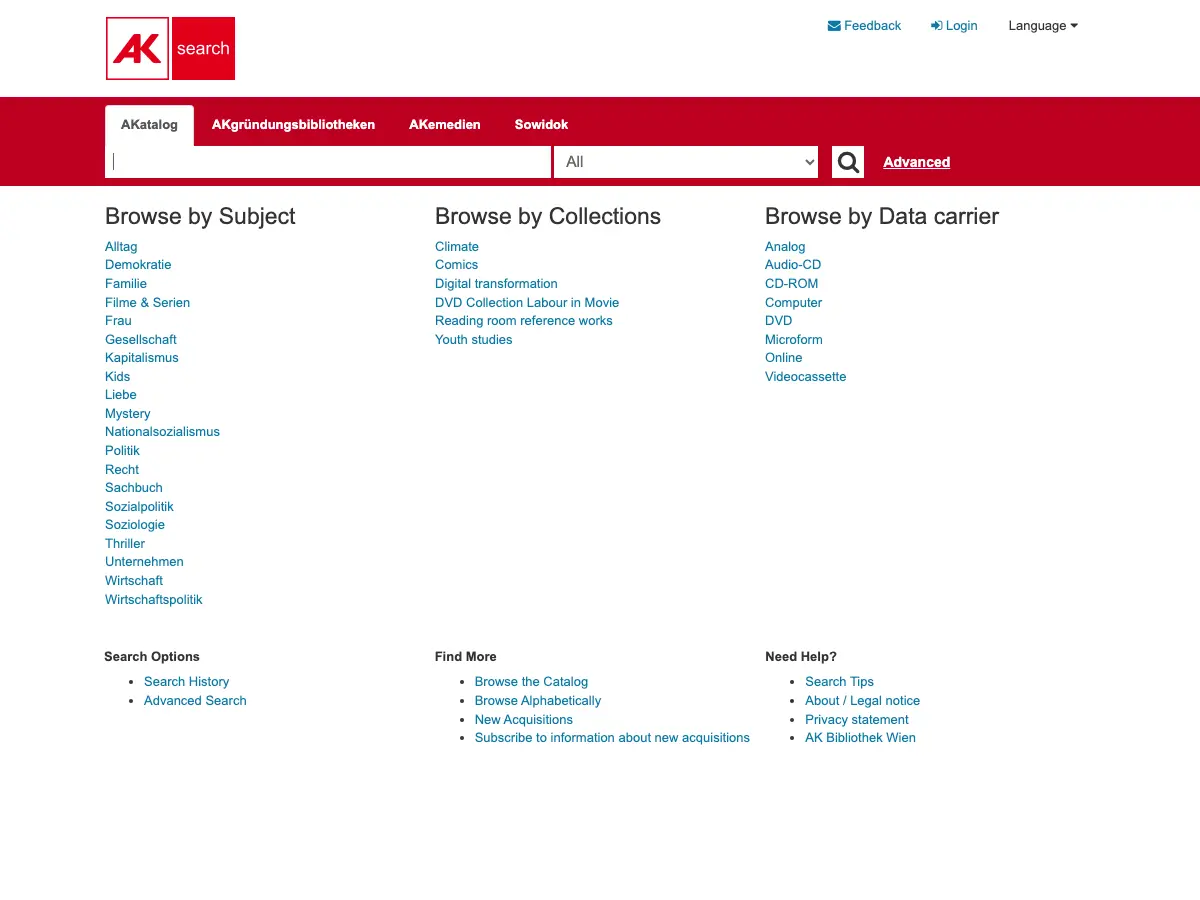Browse the Gesellschaft subject

[141, 340]
